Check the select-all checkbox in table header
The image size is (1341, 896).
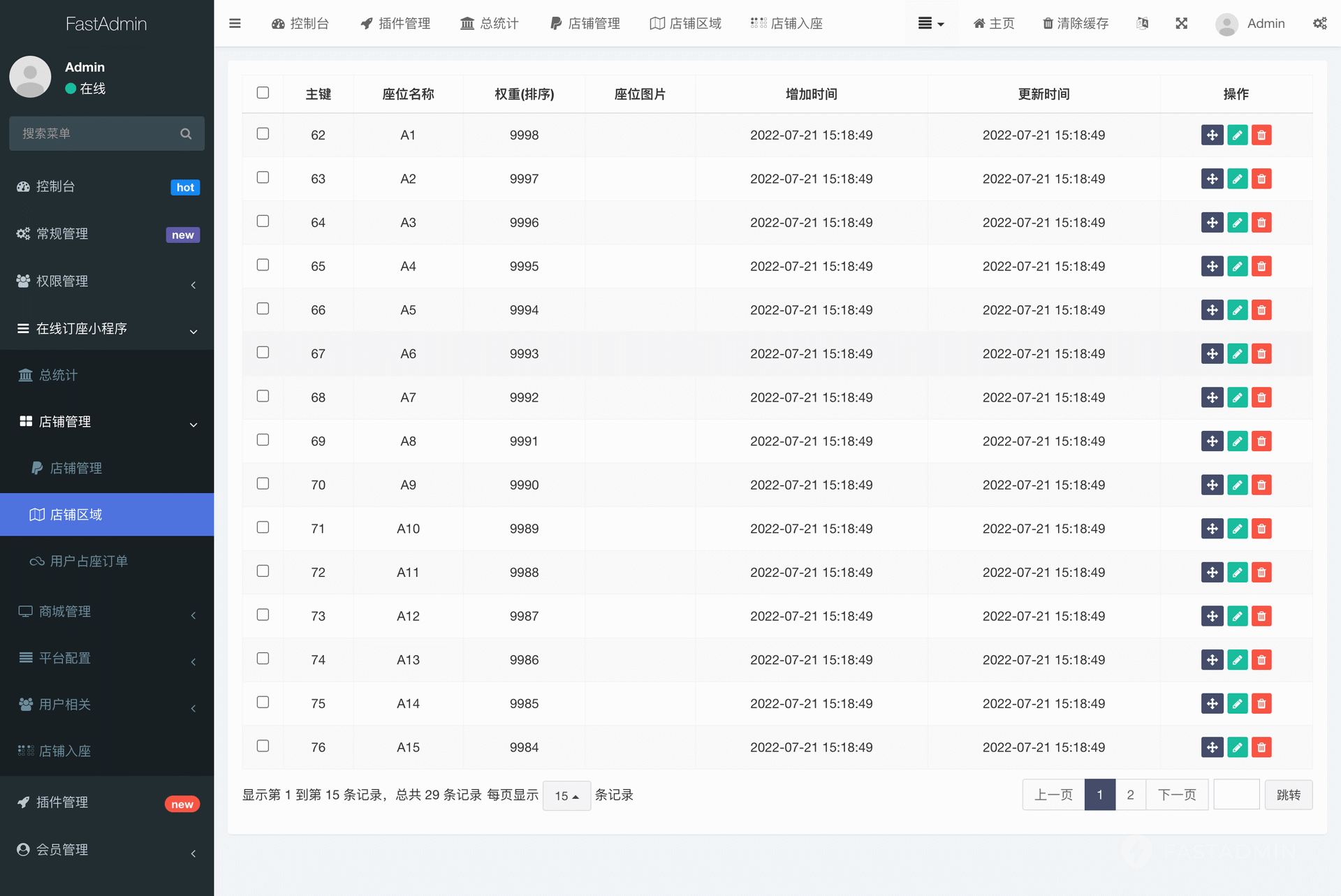click(263, 93)
